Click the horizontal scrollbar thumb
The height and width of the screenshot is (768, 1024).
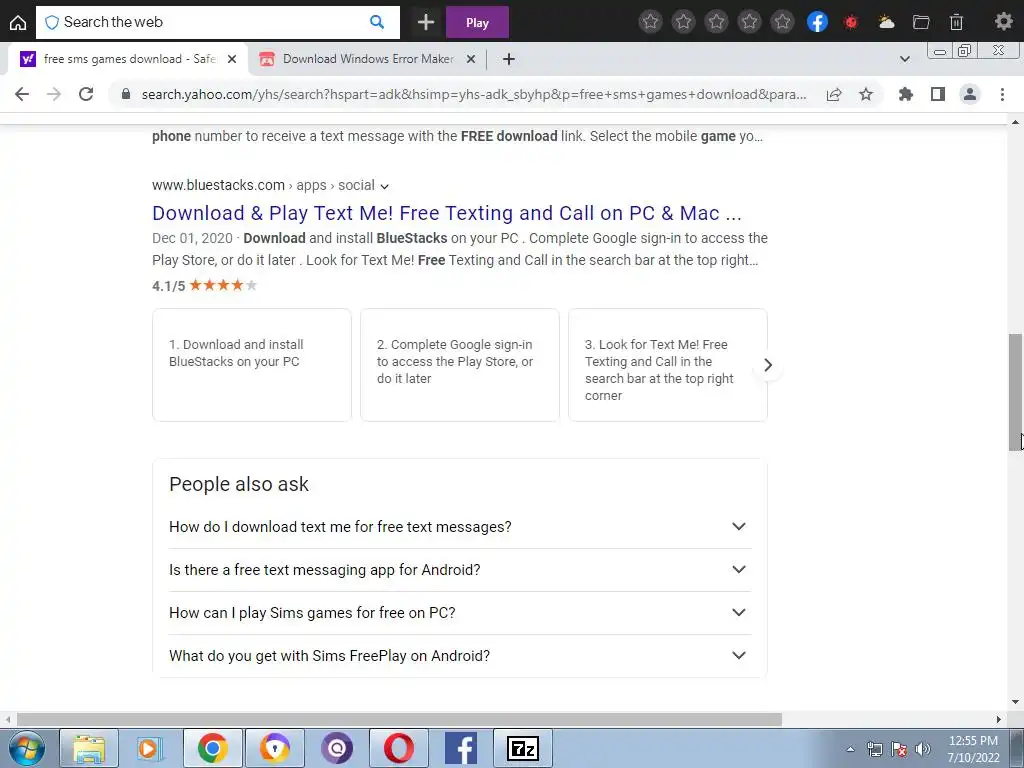click(399, 720)
